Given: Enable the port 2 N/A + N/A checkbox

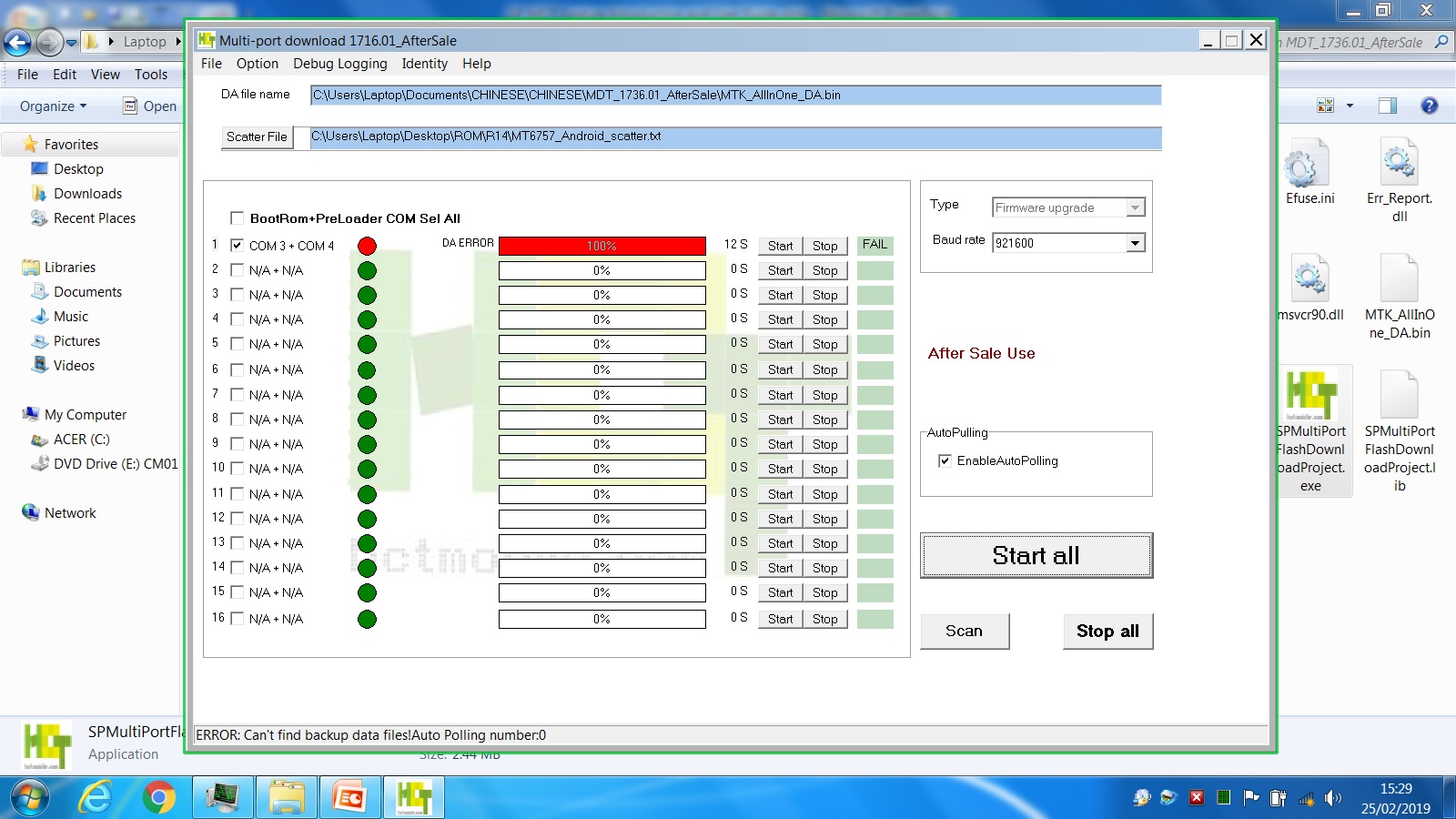Looking at the screenshot, I should coord(238,270).
